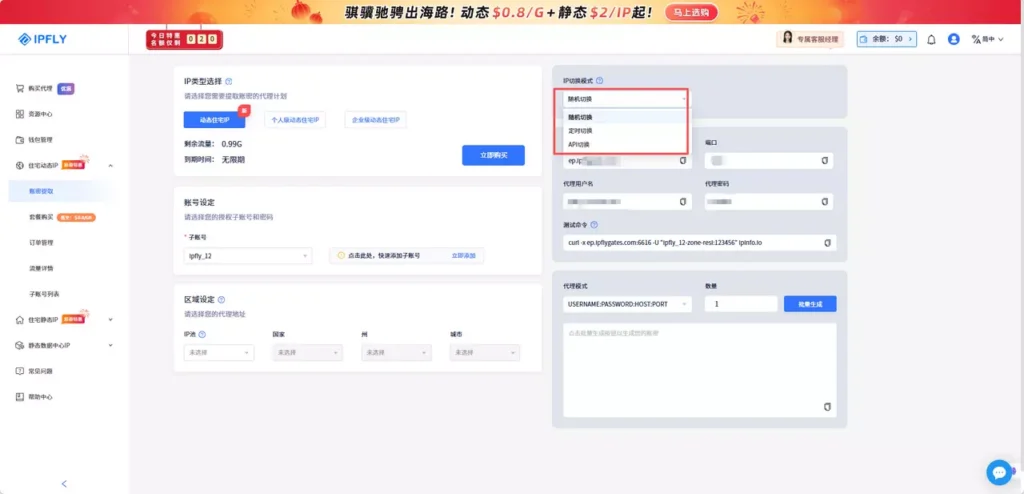Click the curl test command field
The image size is (1024, 494).
point(699,242)
